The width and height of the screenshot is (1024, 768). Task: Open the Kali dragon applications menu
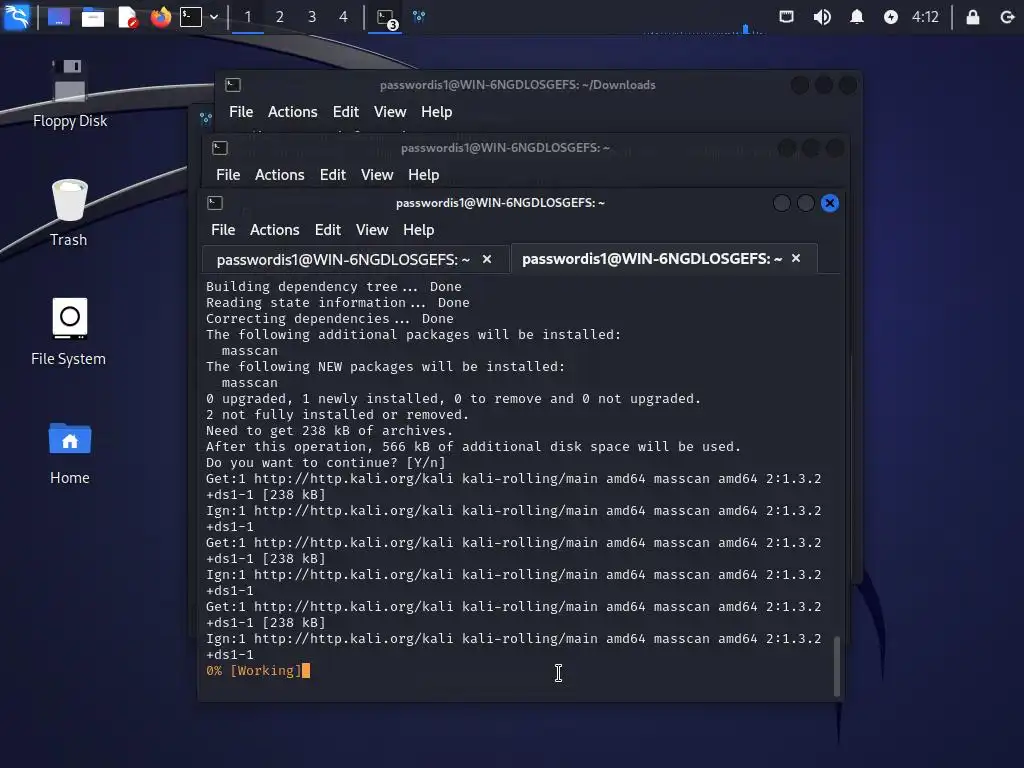17,16
